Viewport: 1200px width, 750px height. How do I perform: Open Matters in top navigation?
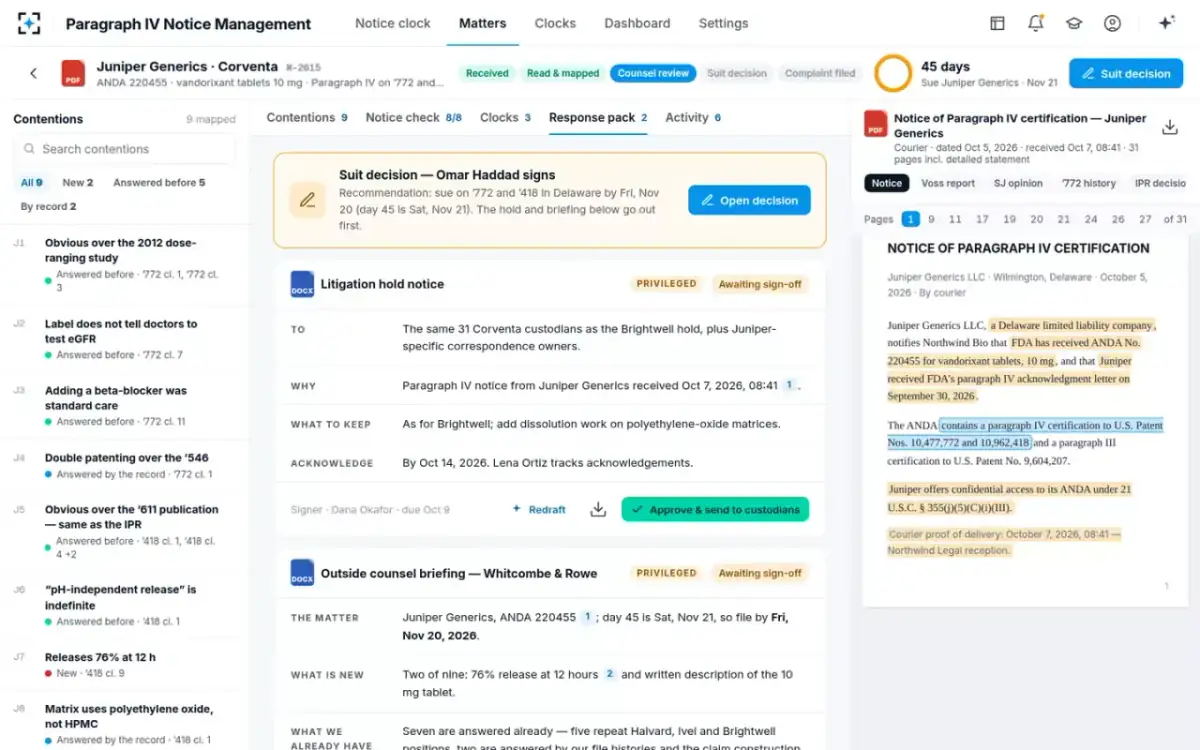click(x=483, y=23)
